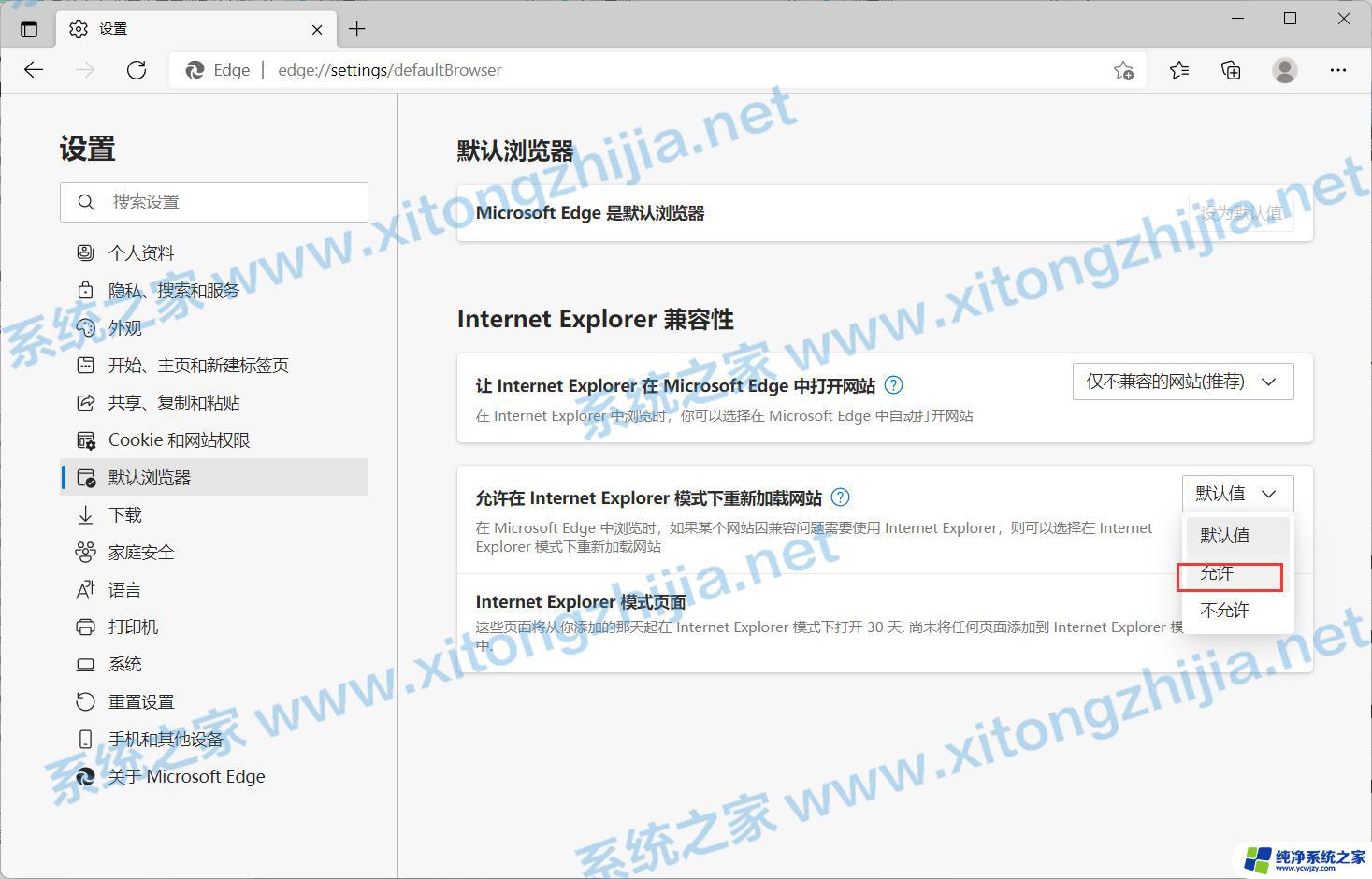Click the Microsoft Edge 是默认浏览器 text
The image size is (1372, 879).
click(590, 213)
